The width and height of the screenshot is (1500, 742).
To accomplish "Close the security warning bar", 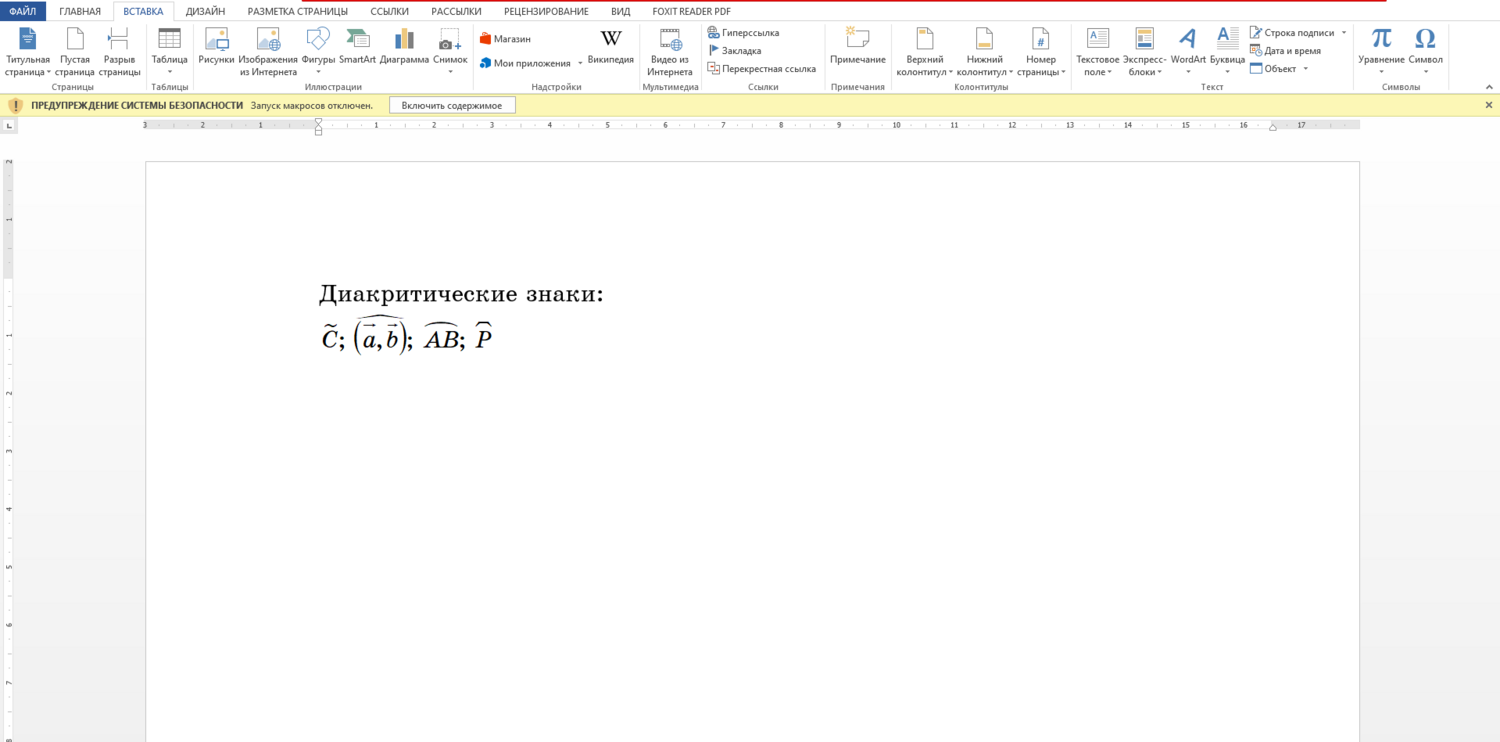I will pyautogui.click(x=1488, y=105).
